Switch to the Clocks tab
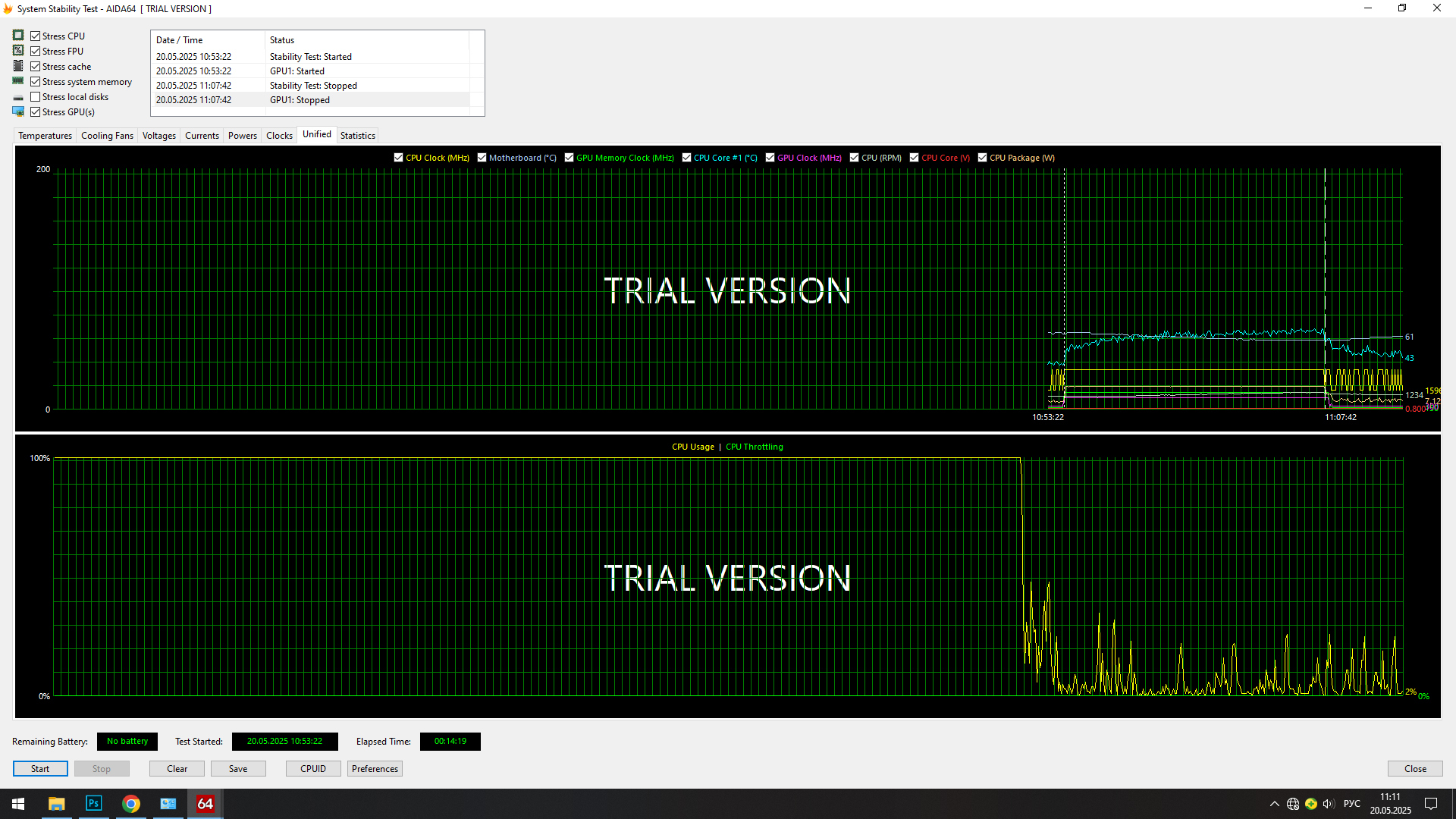 pos(279,136)
